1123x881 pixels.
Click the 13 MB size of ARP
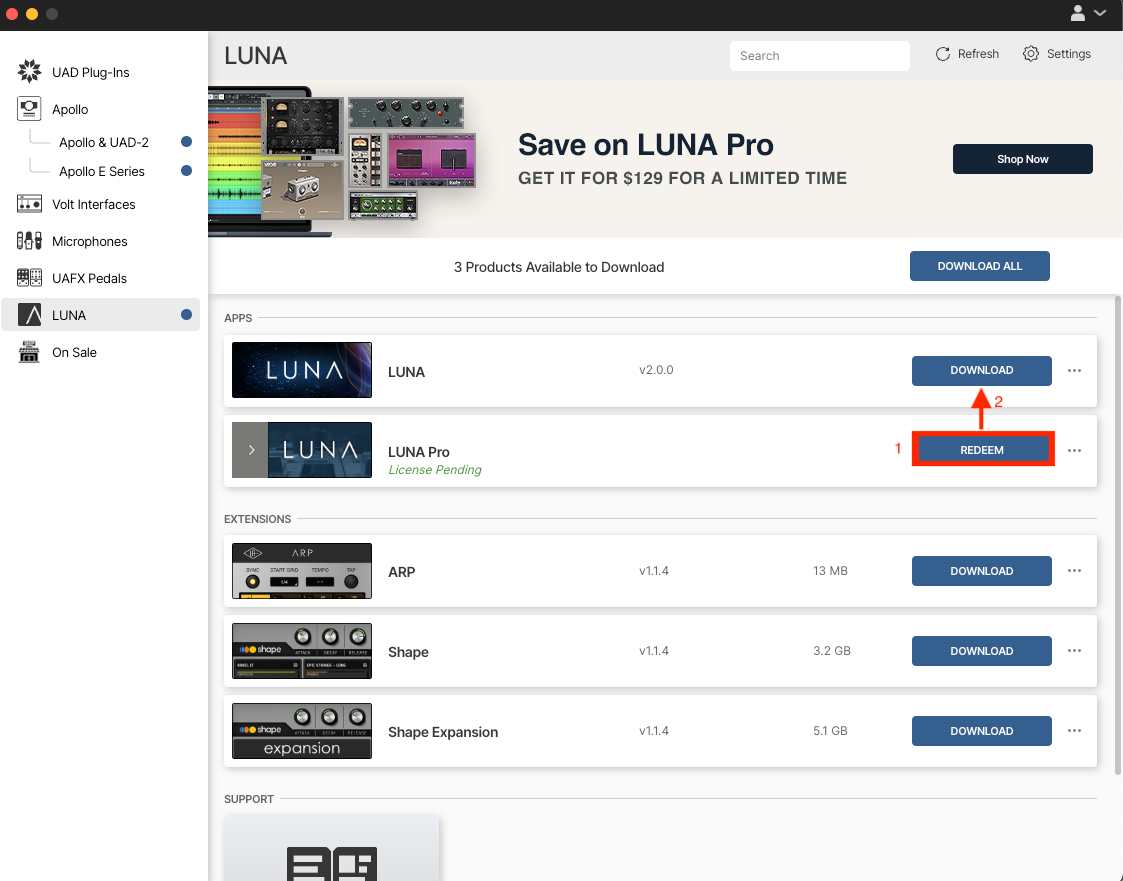(x=830, y=571)
